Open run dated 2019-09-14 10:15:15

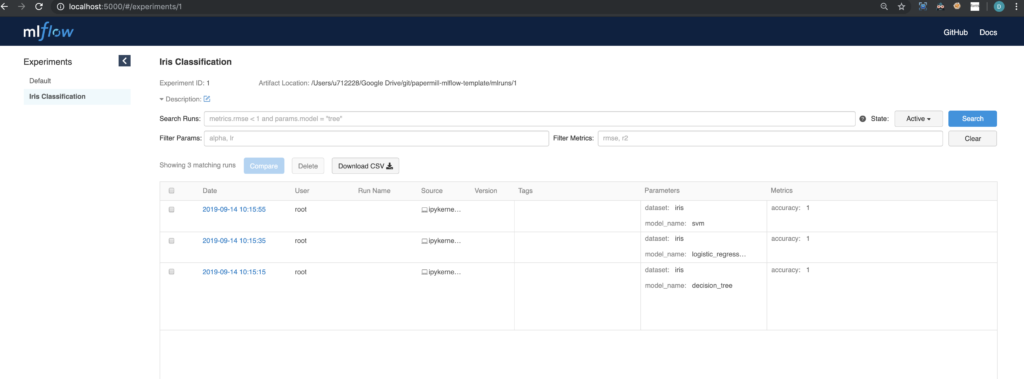[x=234, y=271]
